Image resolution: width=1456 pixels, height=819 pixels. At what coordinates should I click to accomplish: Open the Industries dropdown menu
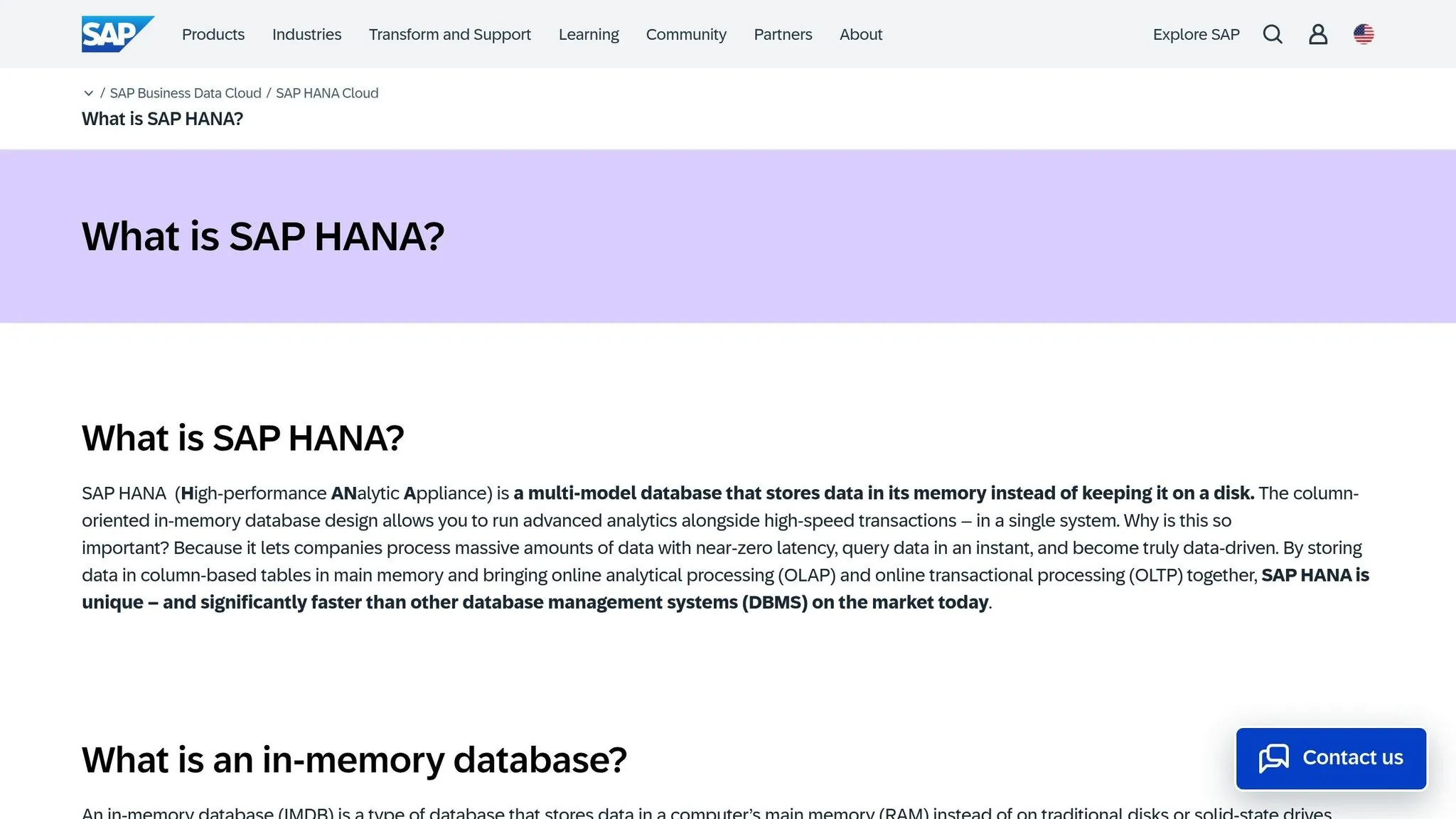click(x=306, y=34)
